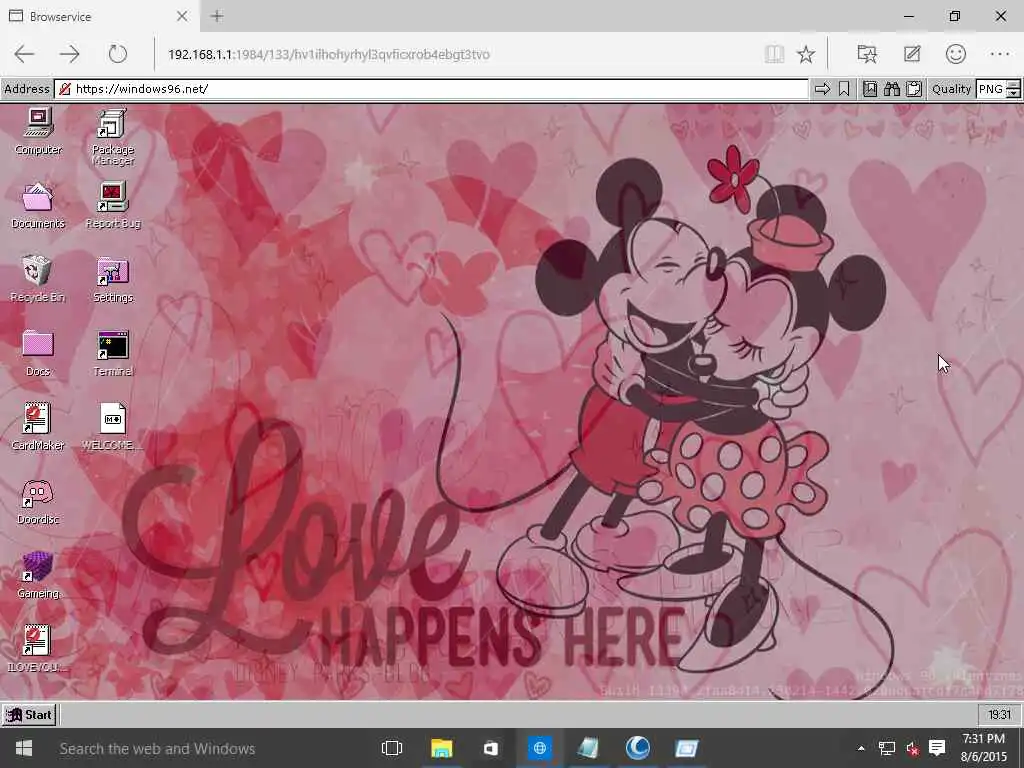
Task: Click the network tray icon
Action: click(x=886, y=748)
